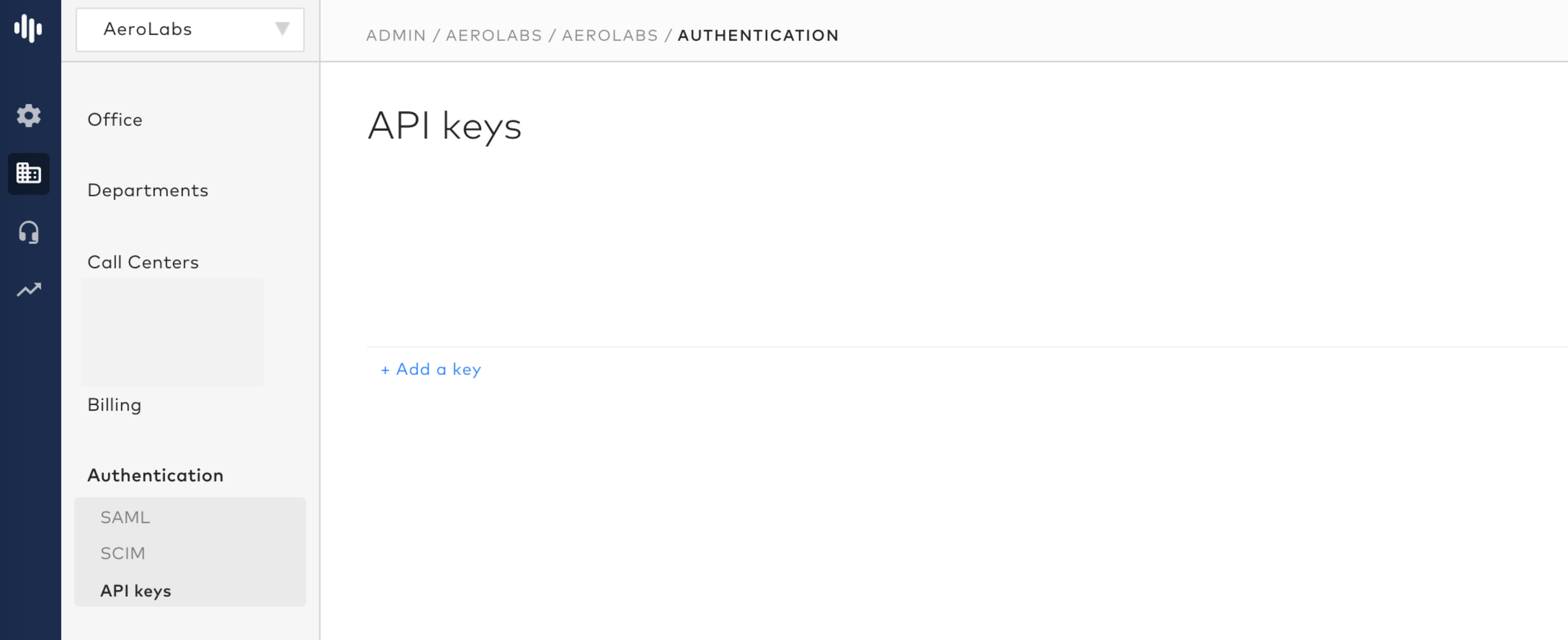
Task: Select SAML authentication option
Action: (x=125, y=518)
